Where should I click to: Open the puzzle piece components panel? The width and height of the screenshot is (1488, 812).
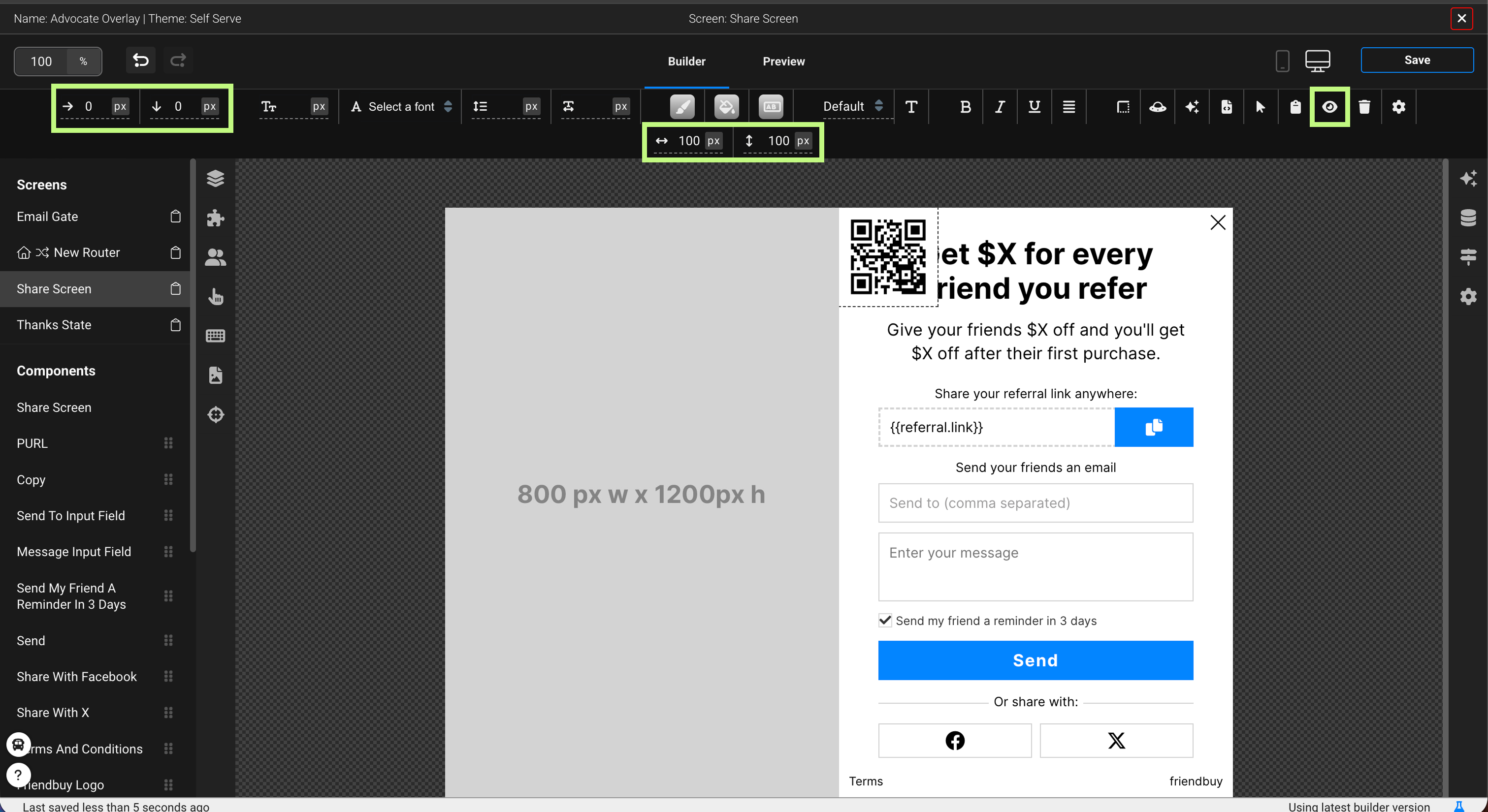tap(215, 218)
